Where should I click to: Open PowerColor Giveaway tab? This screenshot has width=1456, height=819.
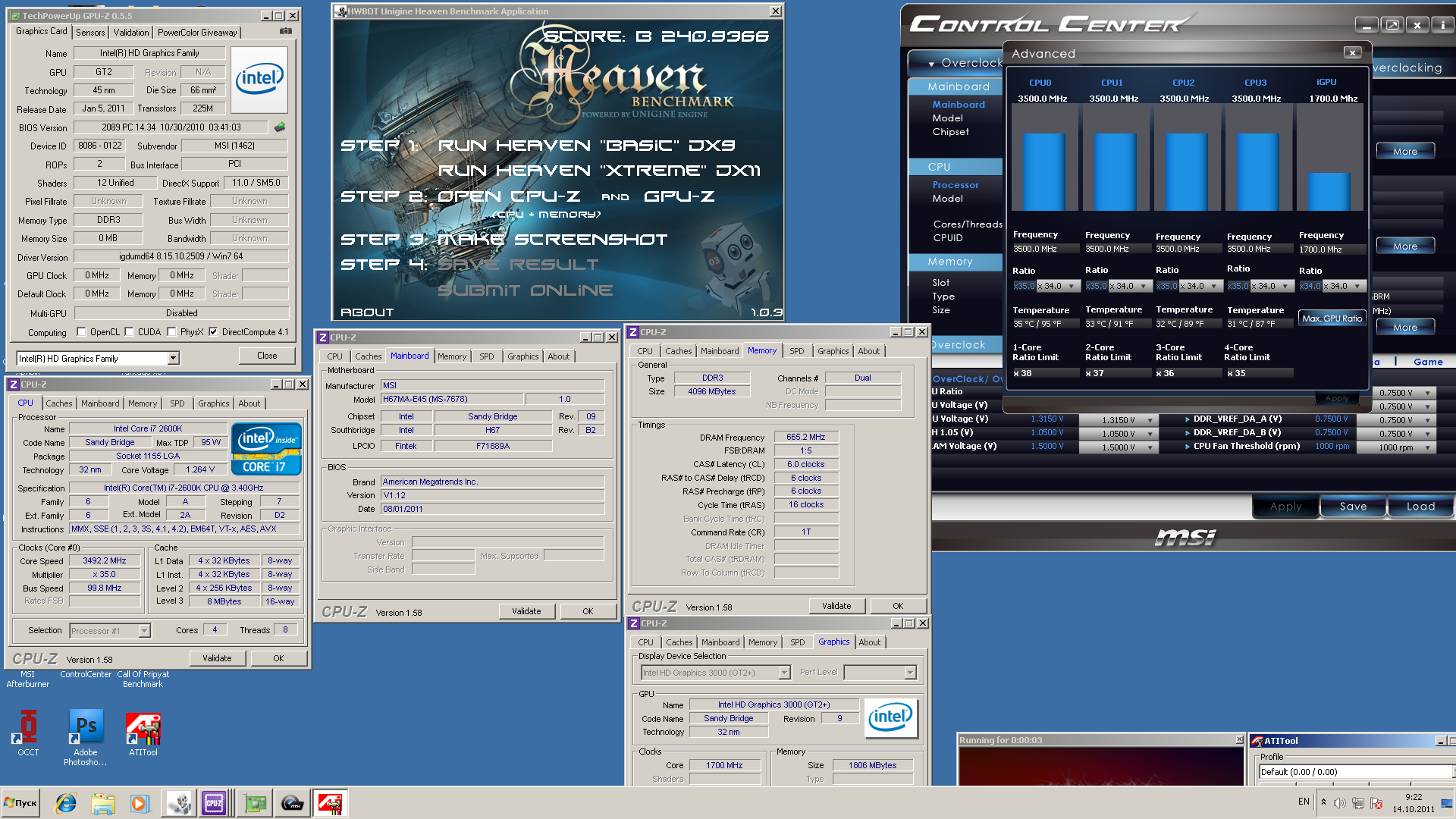coord(197,33)
